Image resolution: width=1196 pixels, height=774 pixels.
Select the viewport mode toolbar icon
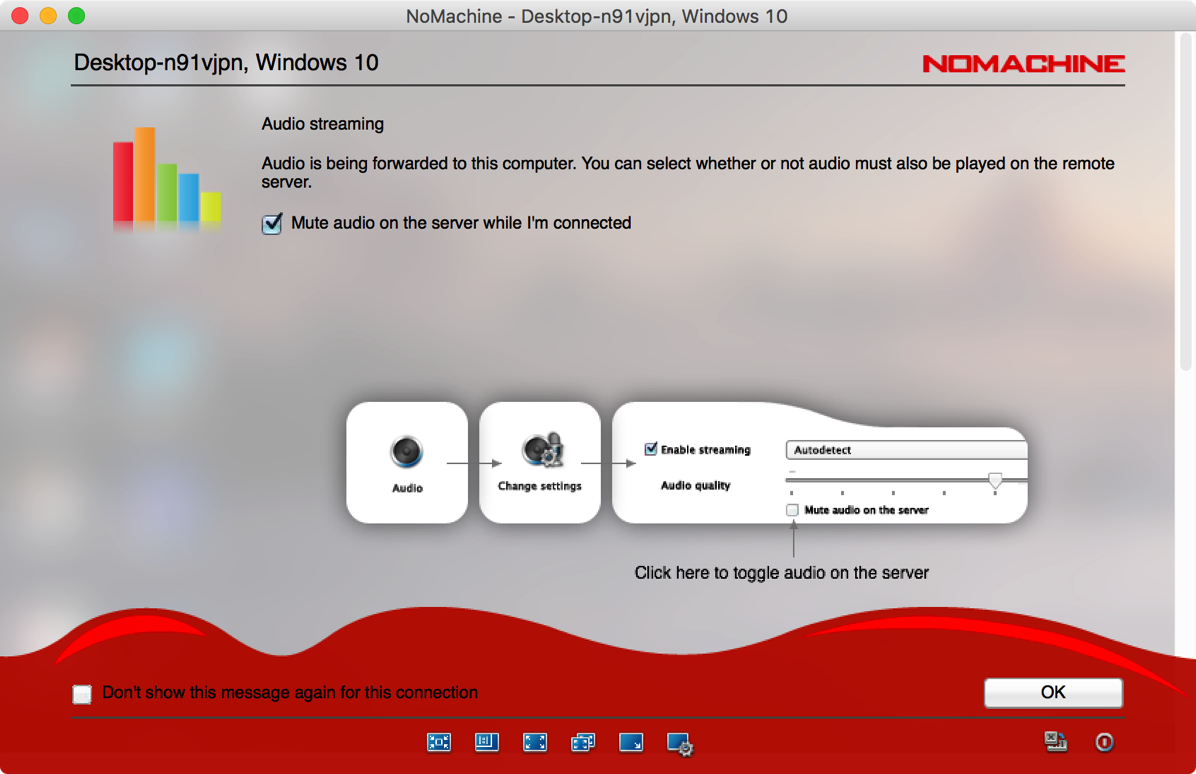point(487,742)
